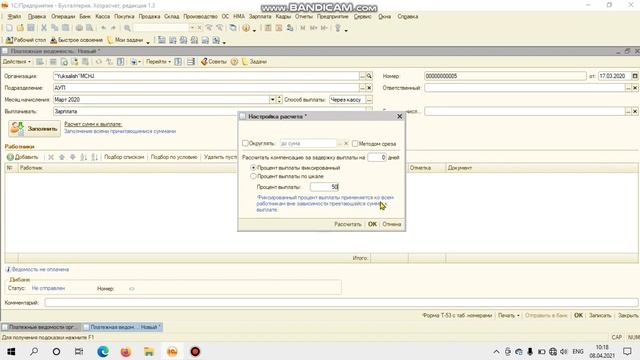Screen dimensions: 640x360
Task: Click the magnifier icon beside Организация field
Action: coord(369,76)
